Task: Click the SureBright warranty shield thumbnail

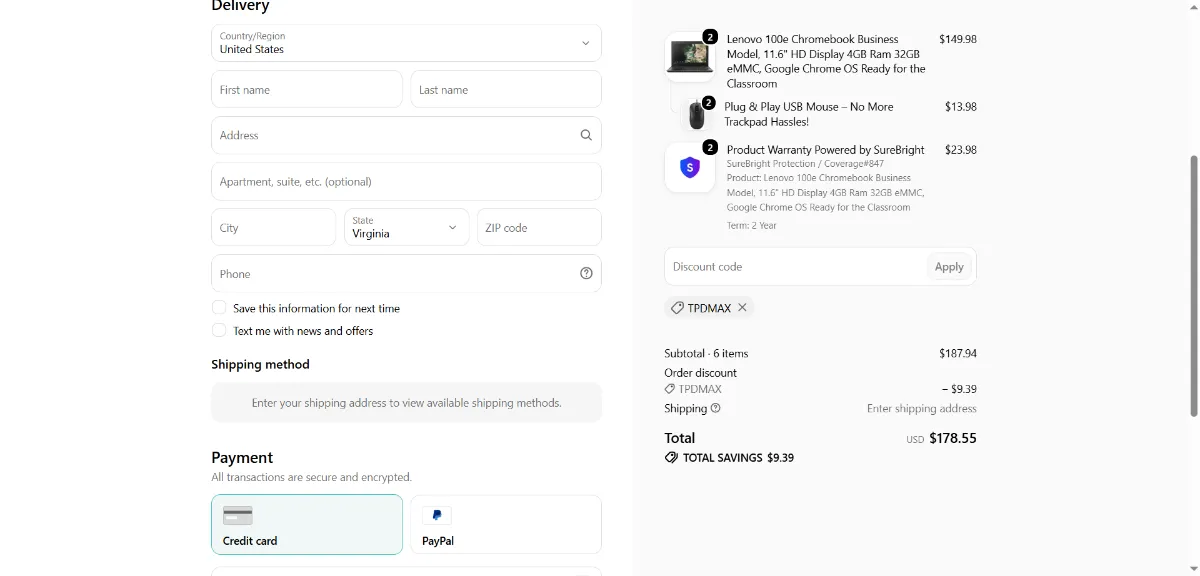Action: [690, 168]
